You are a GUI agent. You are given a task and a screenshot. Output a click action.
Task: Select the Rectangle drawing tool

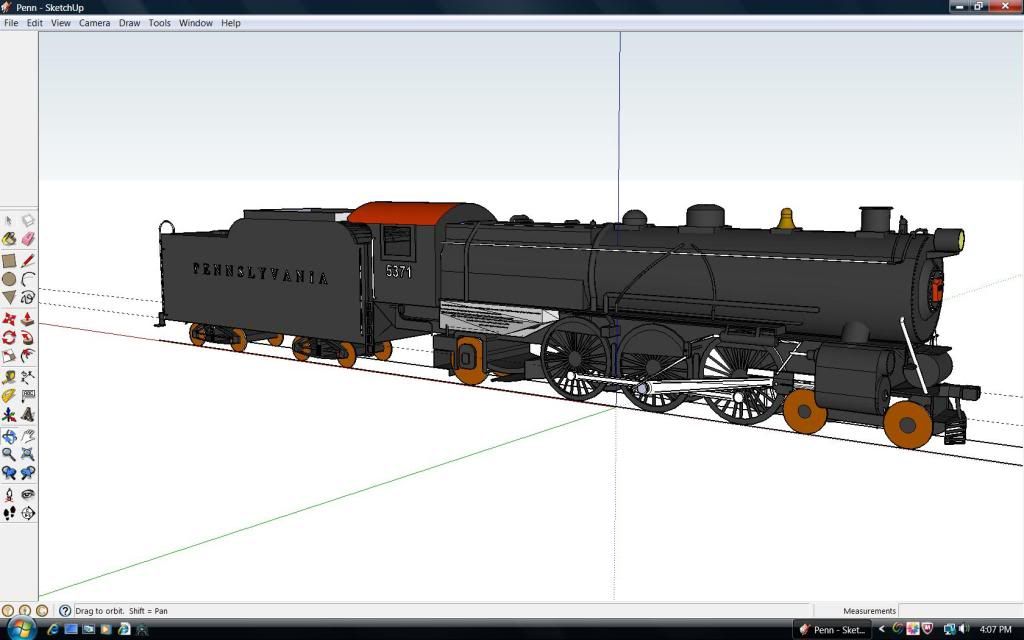coord(8,261)
